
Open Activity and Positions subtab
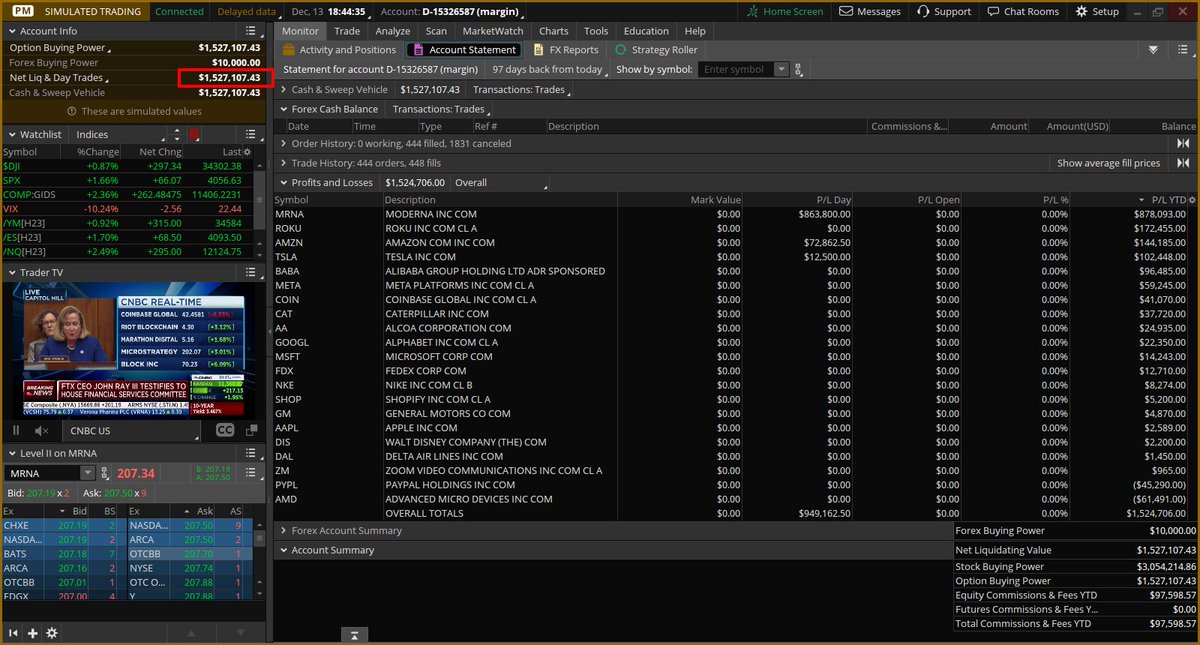[339, 50]
